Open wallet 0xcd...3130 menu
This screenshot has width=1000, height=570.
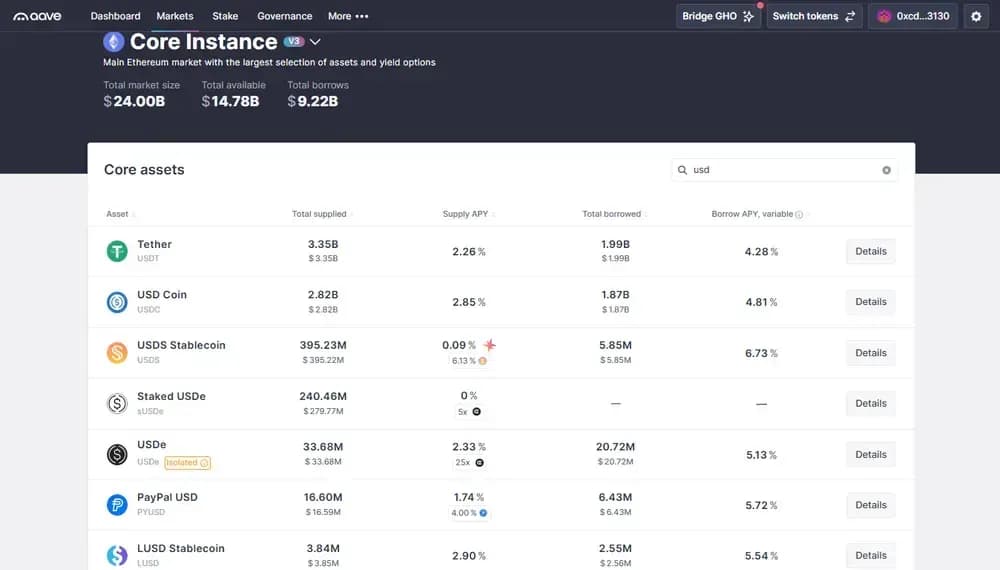pyautogui.click(x=913, y=16)
